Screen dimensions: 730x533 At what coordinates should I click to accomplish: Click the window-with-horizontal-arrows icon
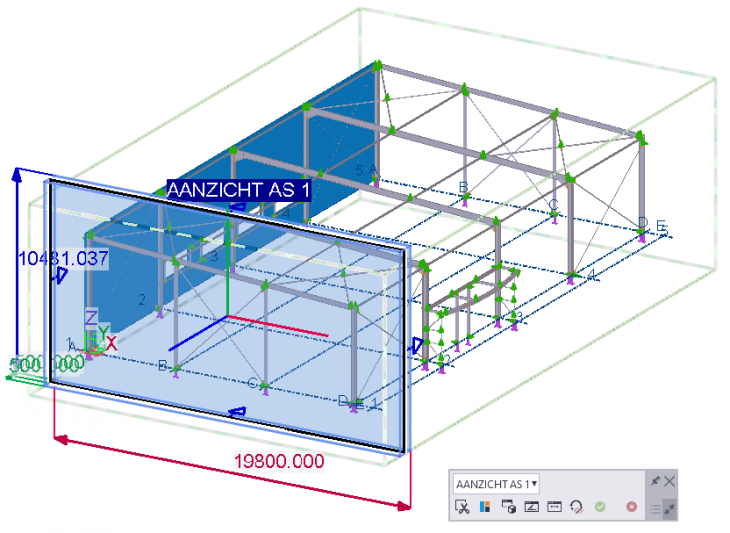pyautogui.click(x=554, y=507)
